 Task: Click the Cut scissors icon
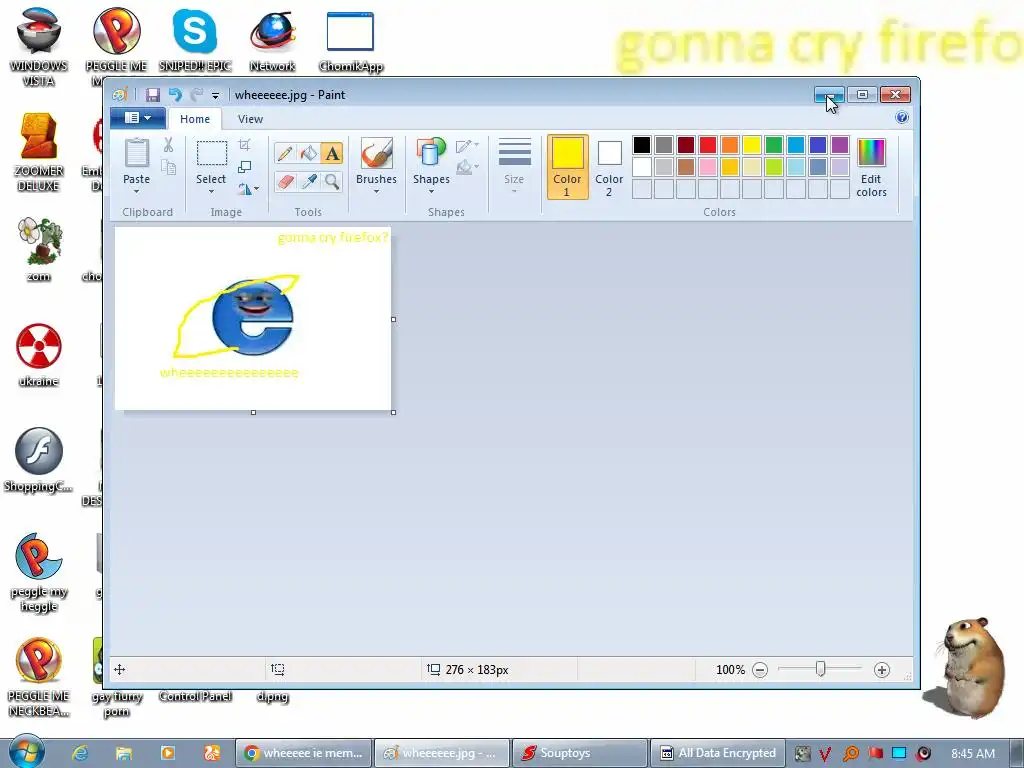point(168,145)
